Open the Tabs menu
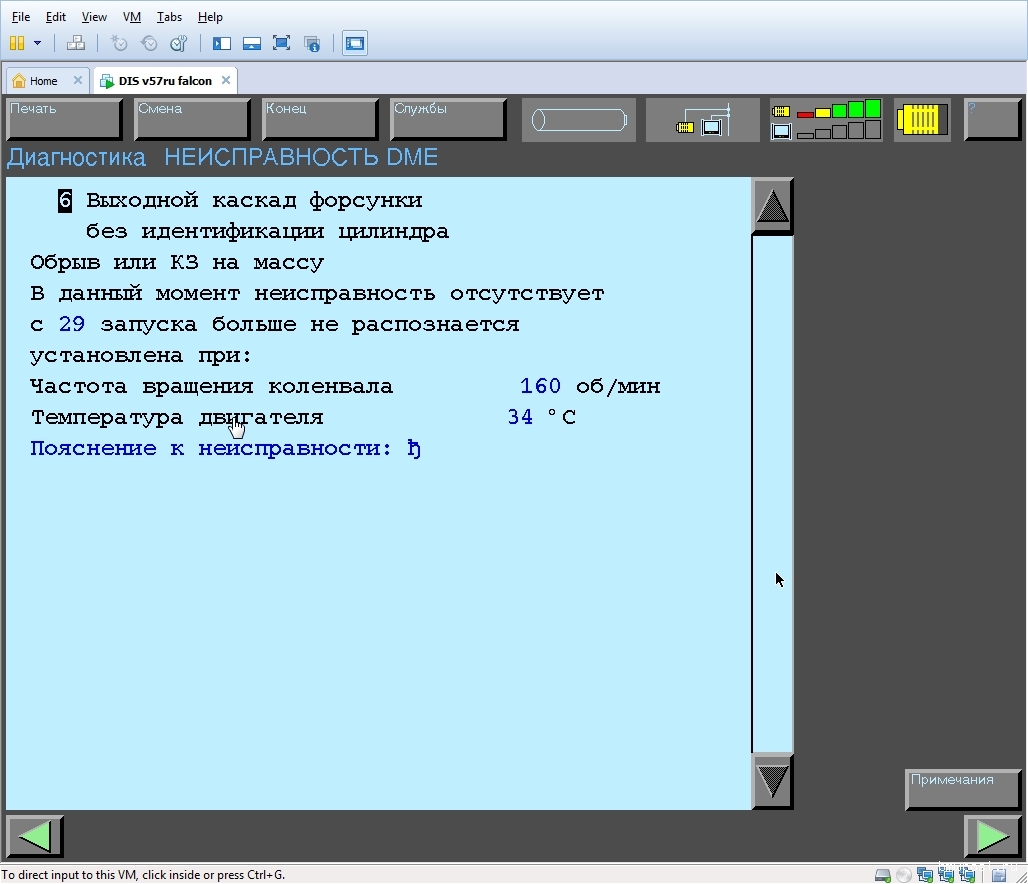 (x=170, y=17)
